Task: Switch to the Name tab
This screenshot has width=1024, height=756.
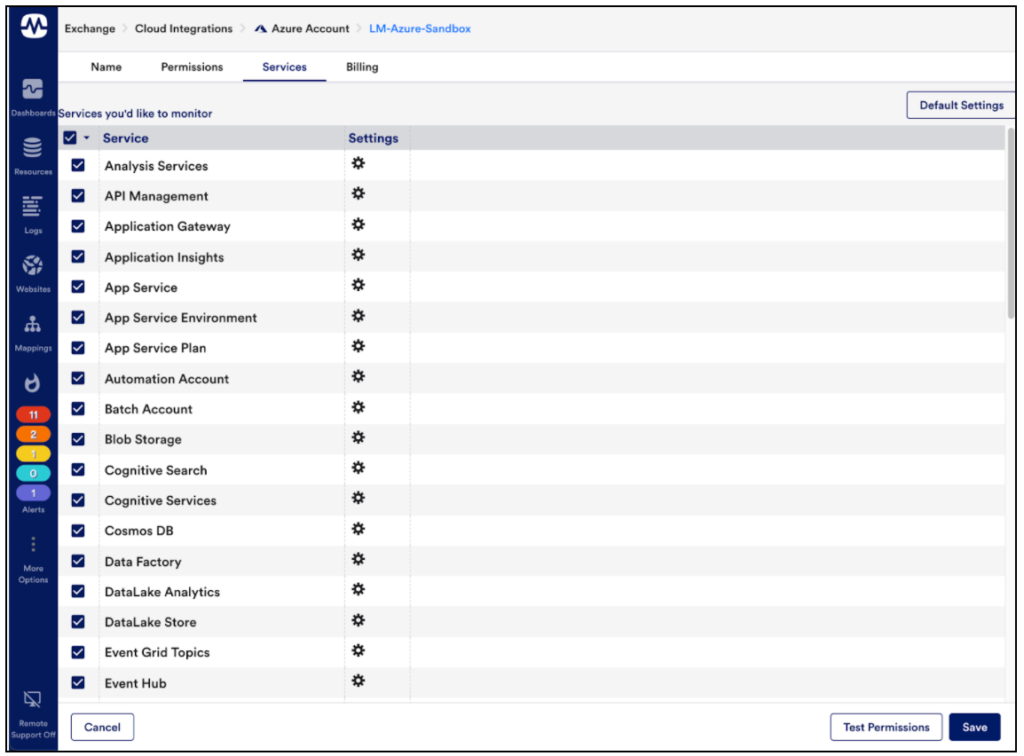Action: (106, 67)
